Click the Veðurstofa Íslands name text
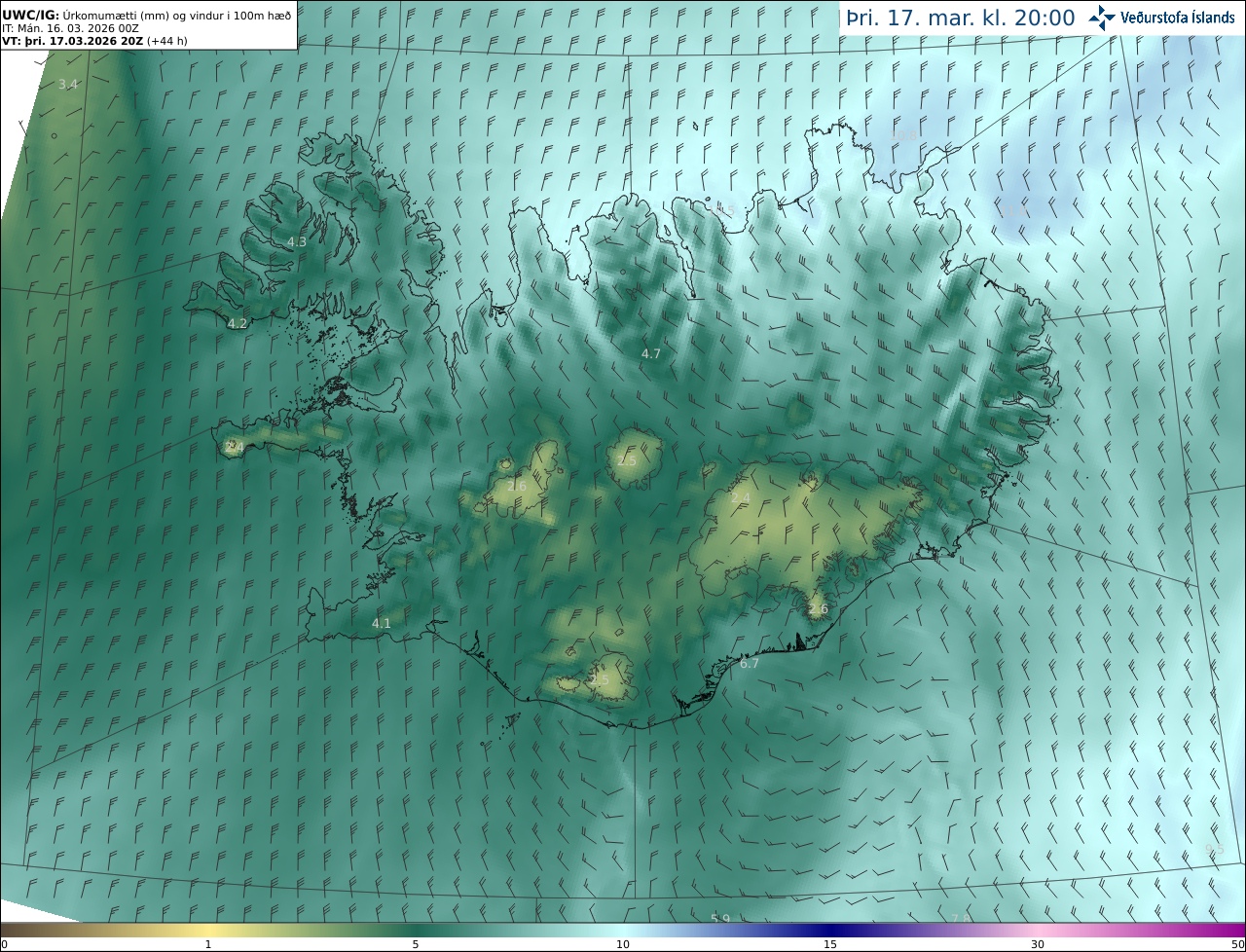Image resolution: width=1246 pixels, height=952 pixels. 1179,18
